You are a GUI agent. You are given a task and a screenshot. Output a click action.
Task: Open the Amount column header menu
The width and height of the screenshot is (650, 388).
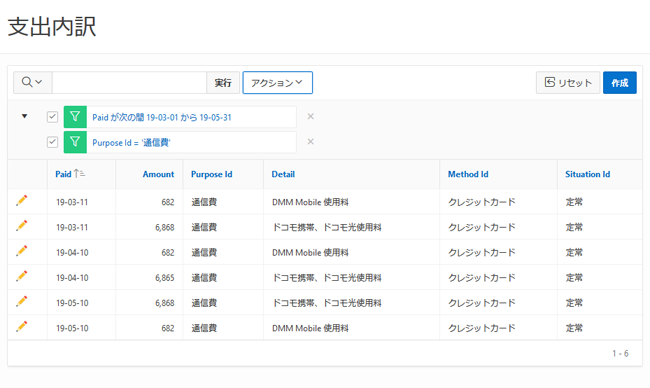[158, 174]
